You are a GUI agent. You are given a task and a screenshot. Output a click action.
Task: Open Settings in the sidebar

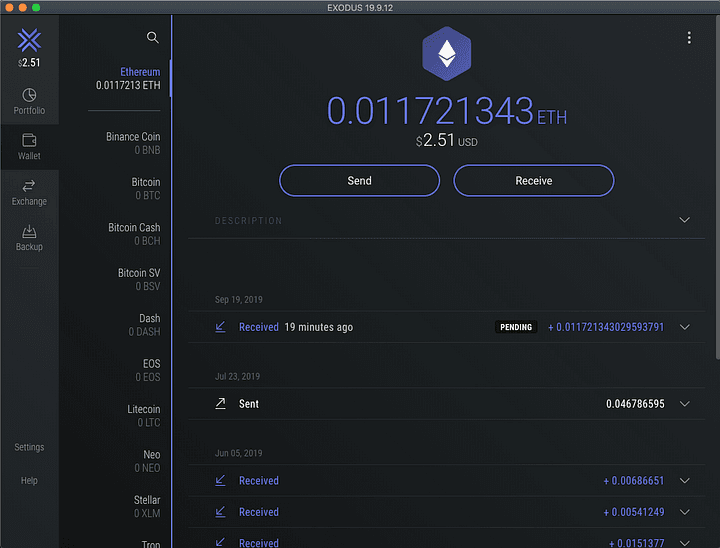coord(29,447)
